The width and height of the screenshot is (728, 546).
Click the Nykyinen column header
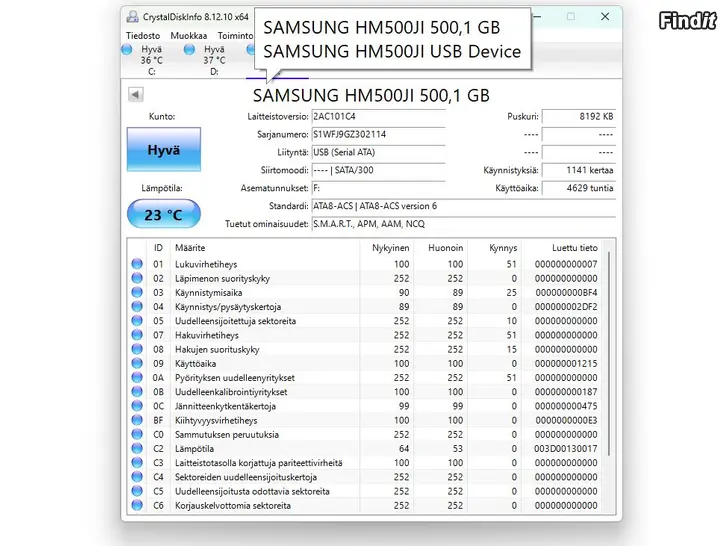coord(386,248)
